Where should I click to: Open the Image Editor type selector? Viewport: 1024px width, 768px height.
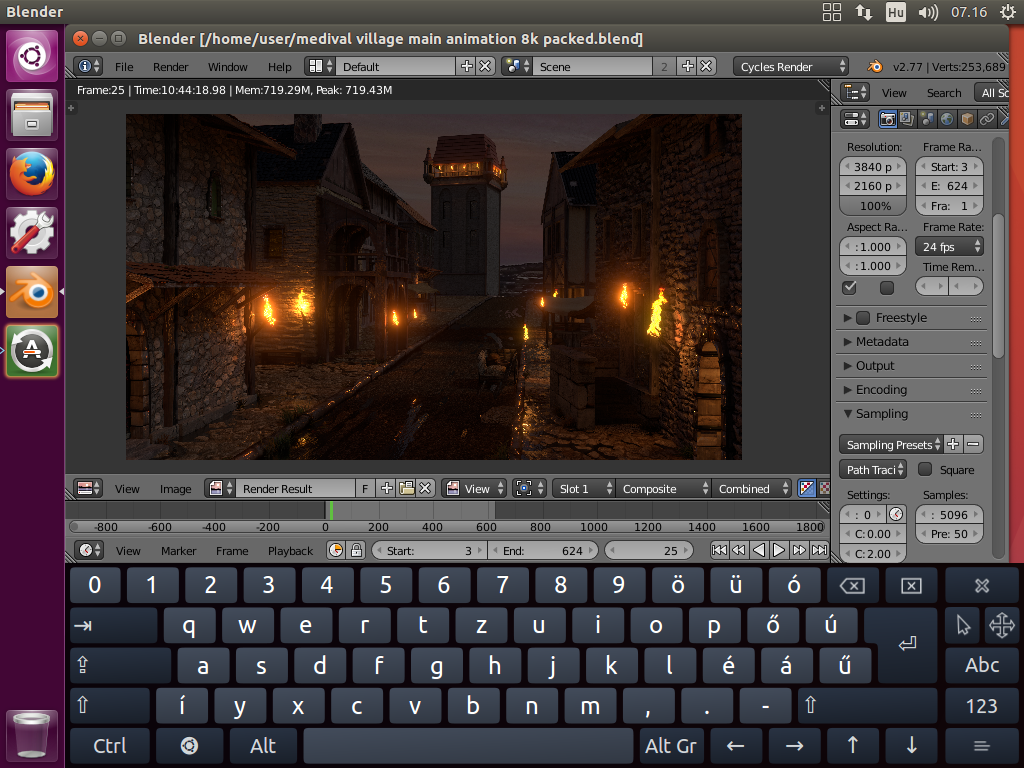[x=89, y=488]
